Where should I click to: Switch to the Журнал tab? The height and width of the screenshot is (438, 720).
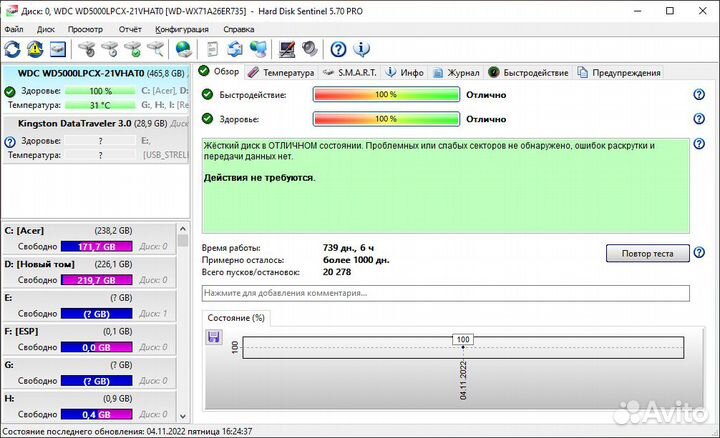coord(456,73)
